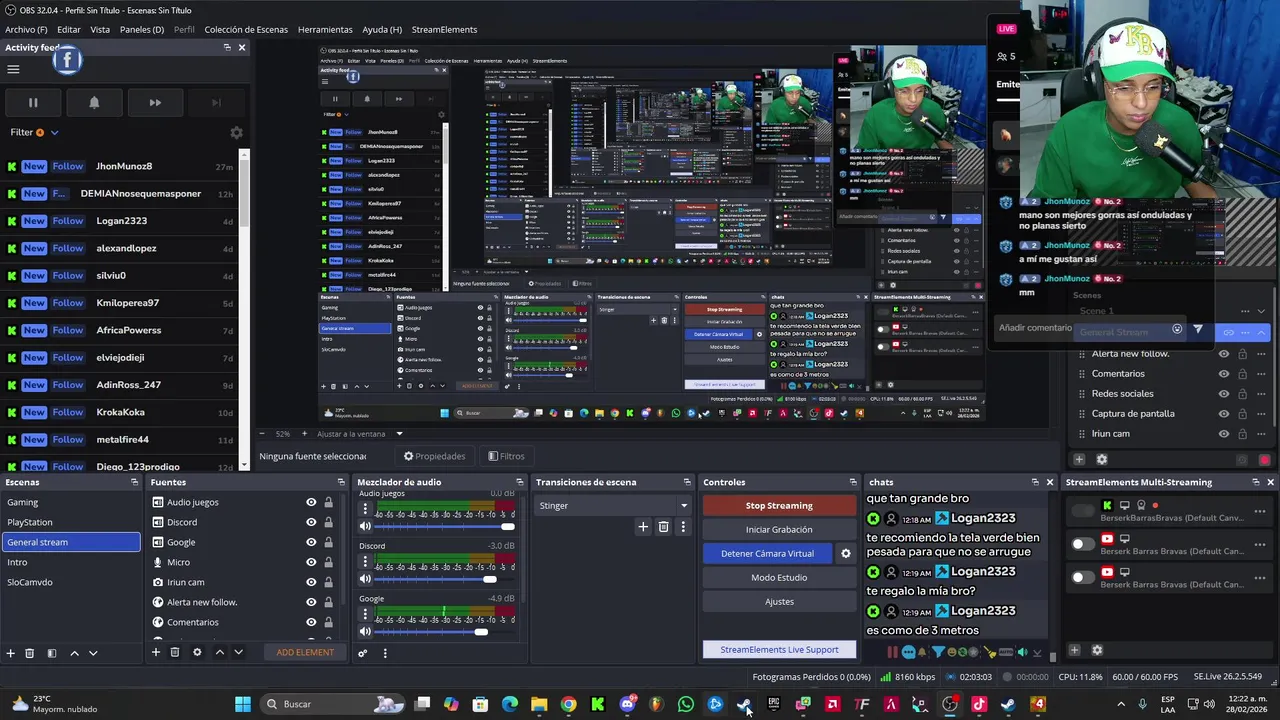Open virtual camera settings gear
This screenshot has height=720, width=1280.
(x=846, y=553)
